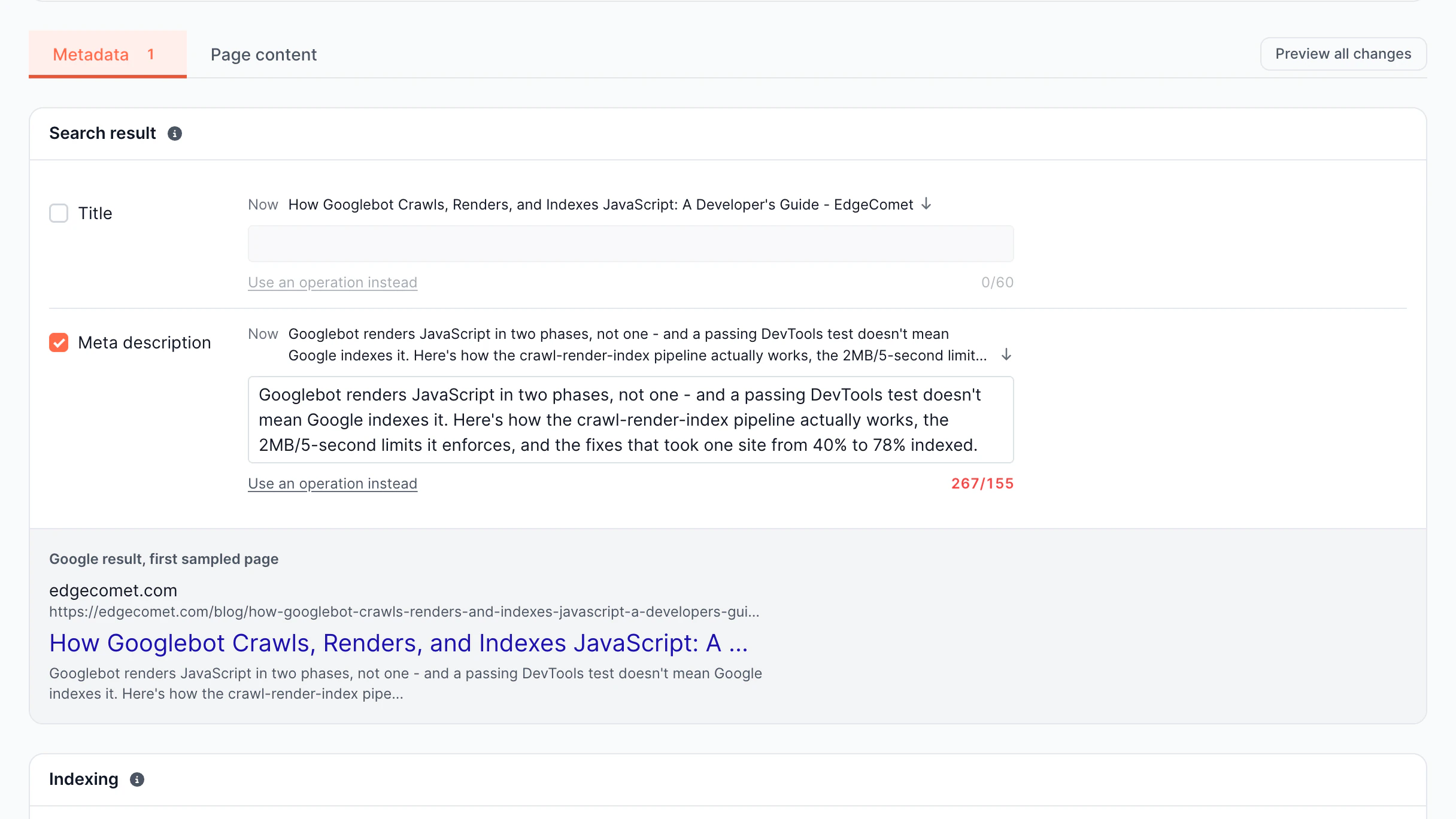Focus the empty Title input field
This screenshot has width=1456, height=819.
coord(631,244)
